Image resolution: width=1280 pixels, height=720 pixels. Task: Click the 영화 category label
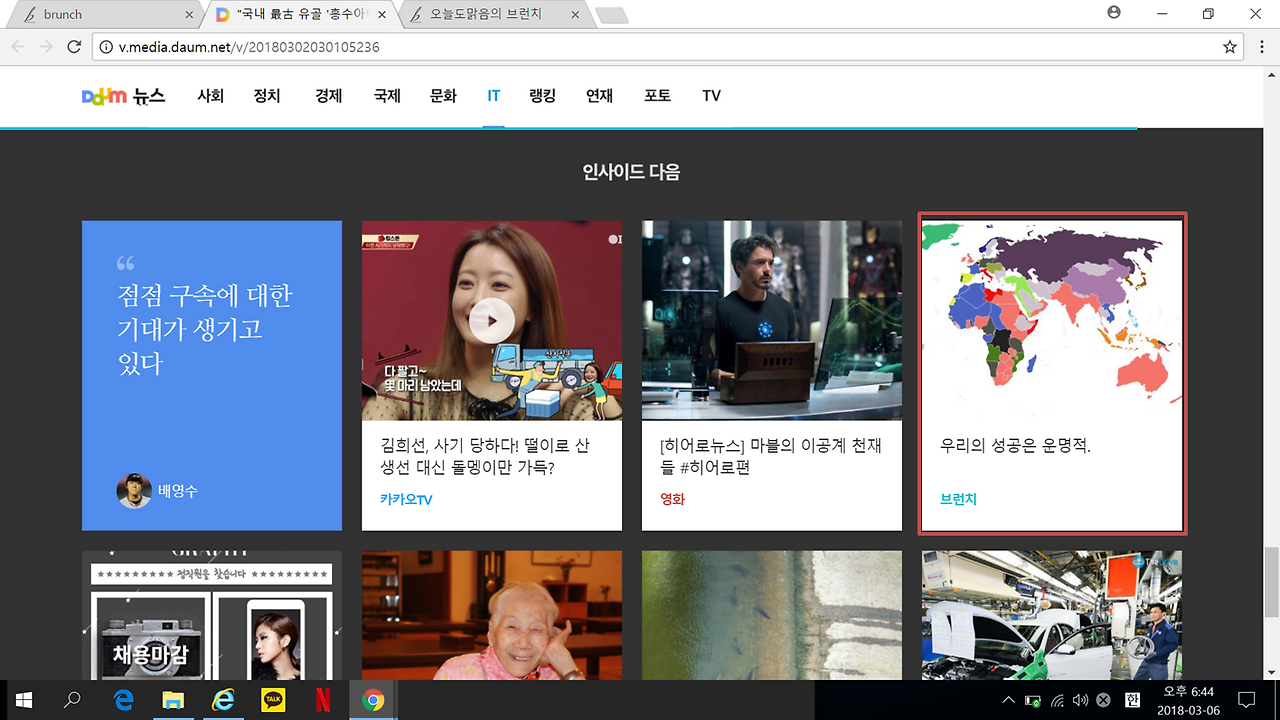point(673,499)
